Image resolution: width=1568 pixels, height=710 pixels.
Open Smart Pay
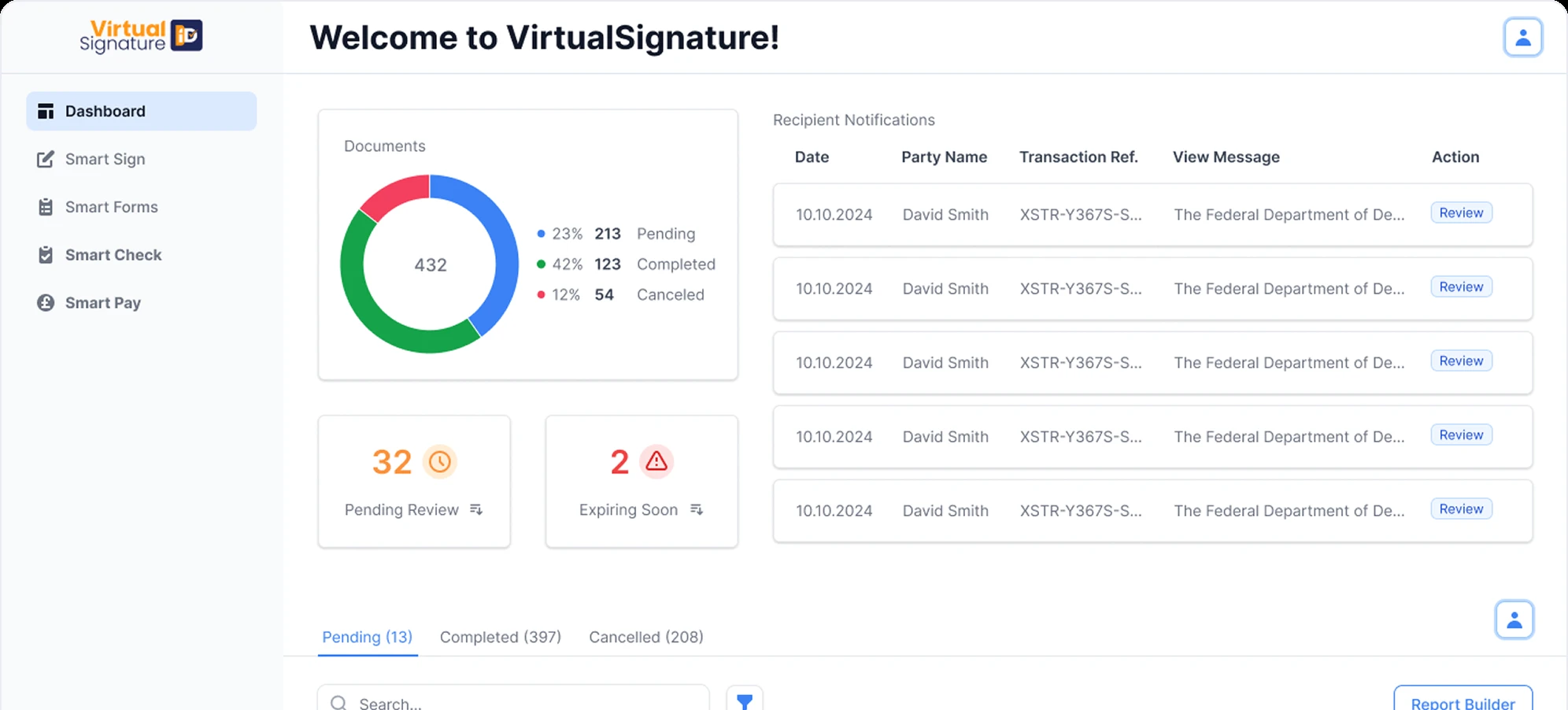pos(102,302)
